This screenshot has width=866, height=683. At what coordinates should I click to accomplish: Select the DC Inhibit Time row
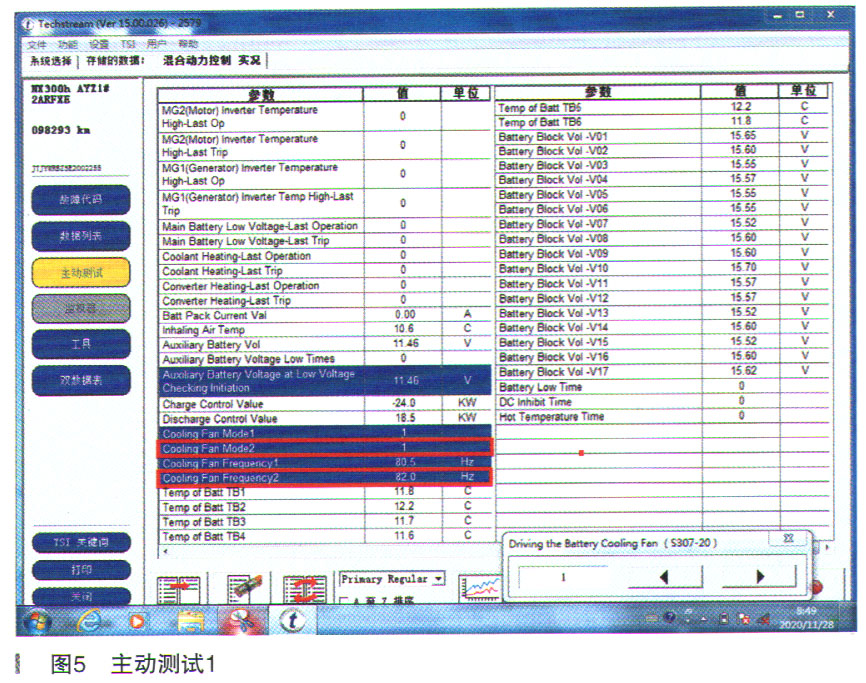click(662, 401)
